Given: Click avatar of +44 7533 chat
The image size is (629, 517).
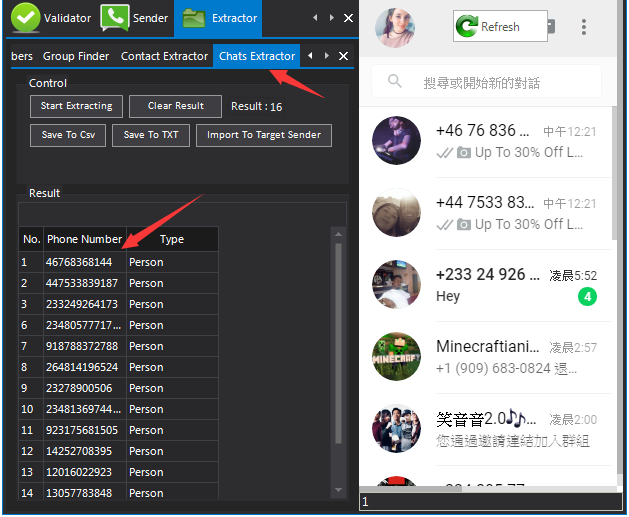Looking at the screenshot, I should pyautogui.click(x=396, y=213).
